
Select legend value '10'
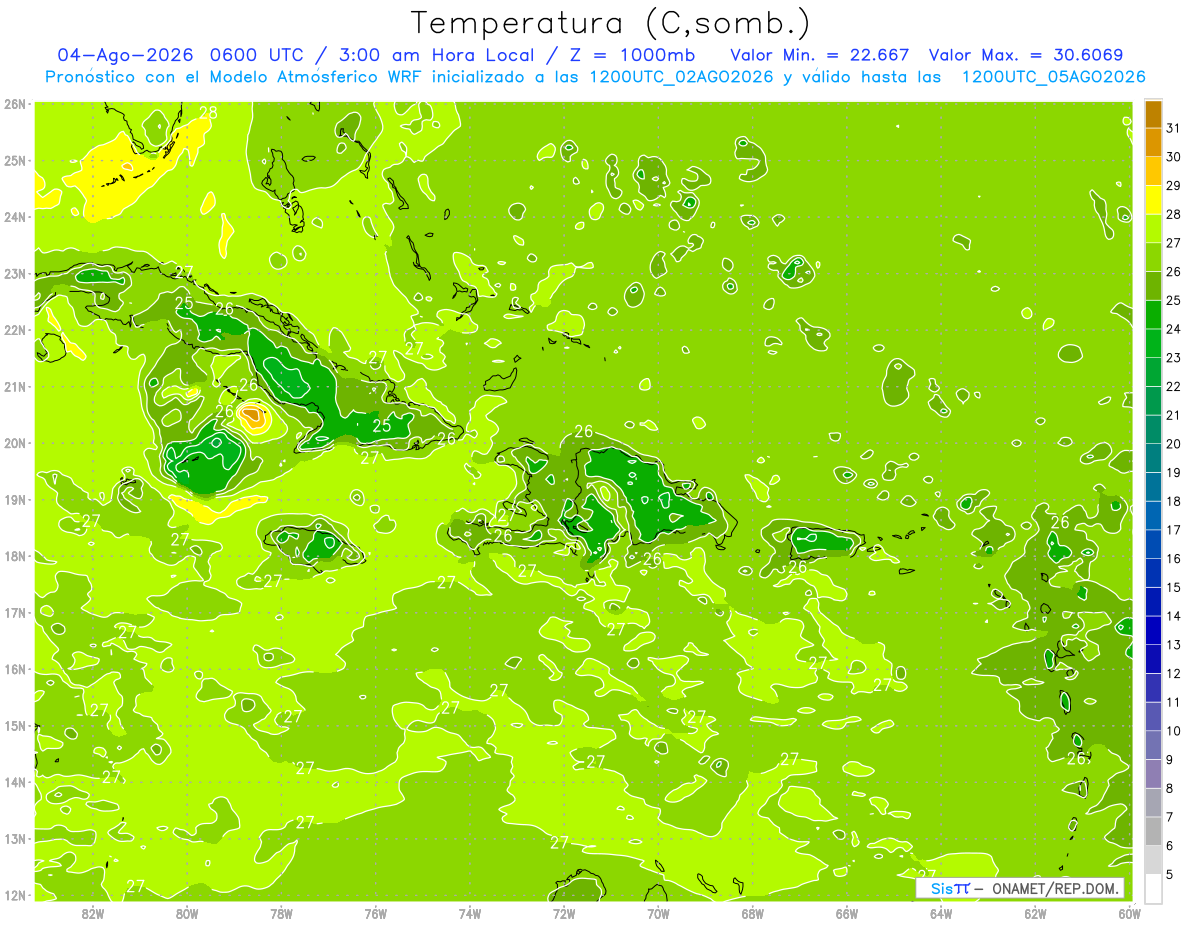[1173, 731]
